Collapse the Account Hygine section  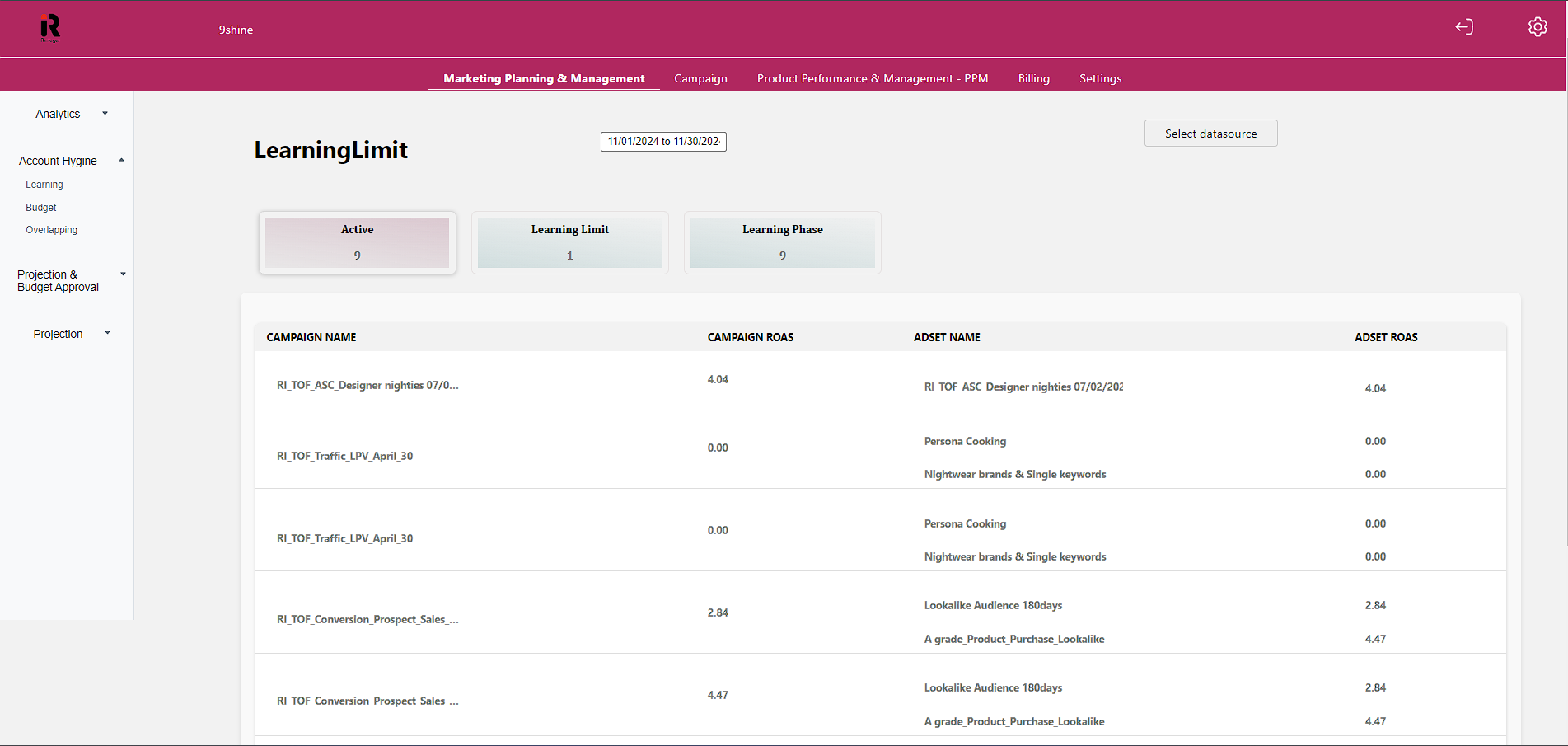point(70,161)
